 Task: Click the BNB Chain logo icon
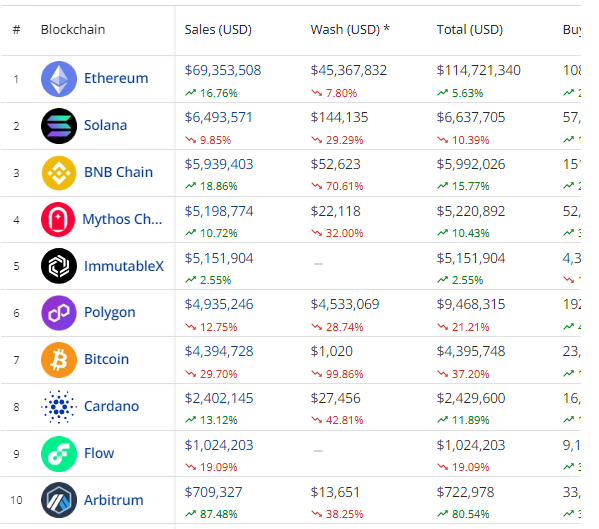pos(59,173)
